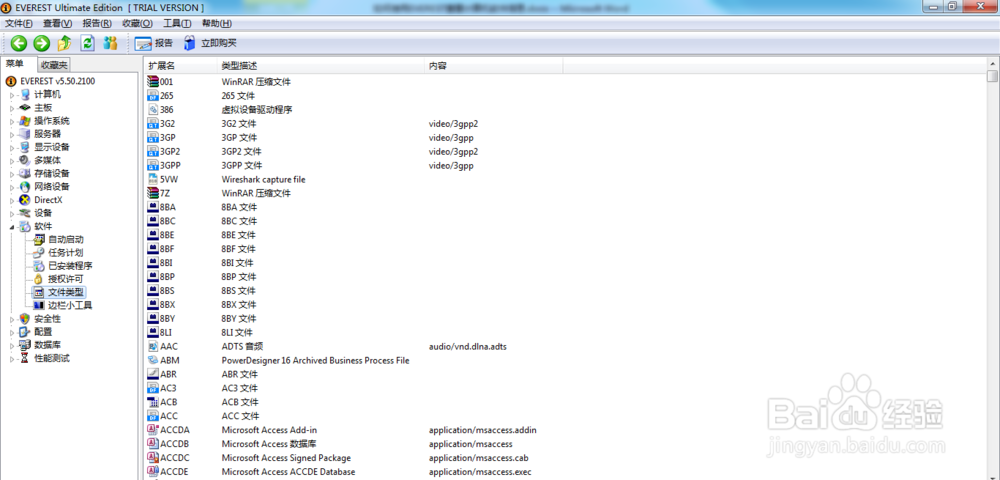The width and height of the screenshot is (1000, 480).
Task: Select the 配置 icon in tree
Action: pyautogui.click(x=25, y=331)
